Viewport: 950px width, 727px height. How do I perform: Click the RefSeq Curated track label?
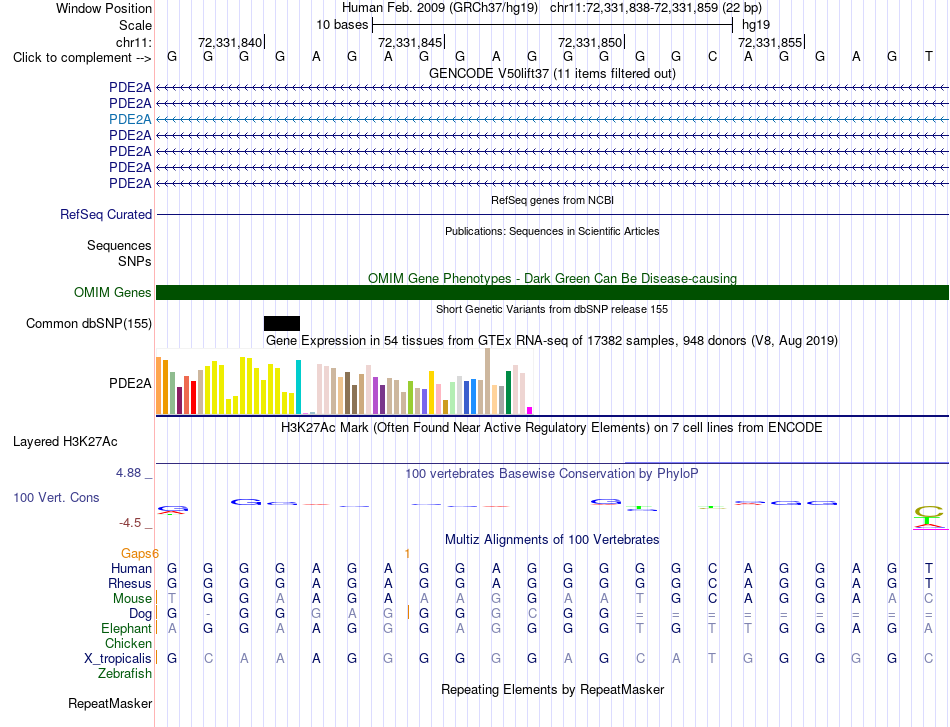[106, 214]
